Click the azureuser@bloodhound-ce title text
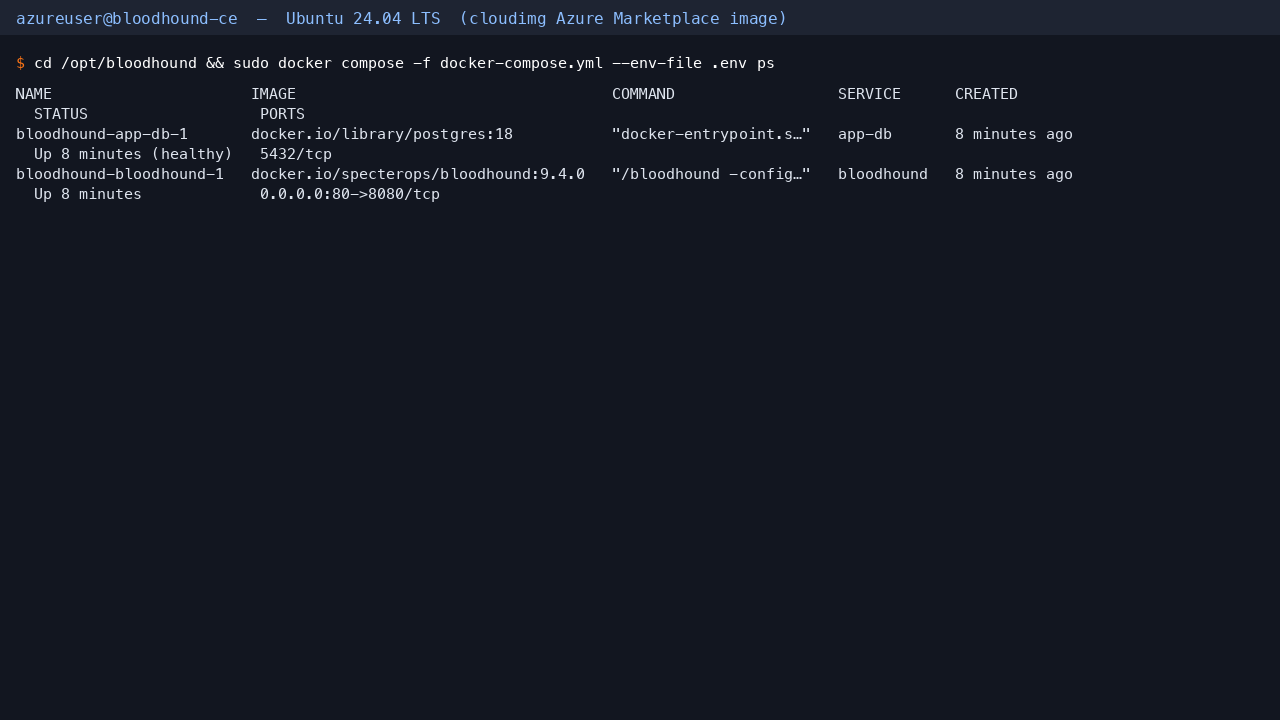 (x=127, y=18)
